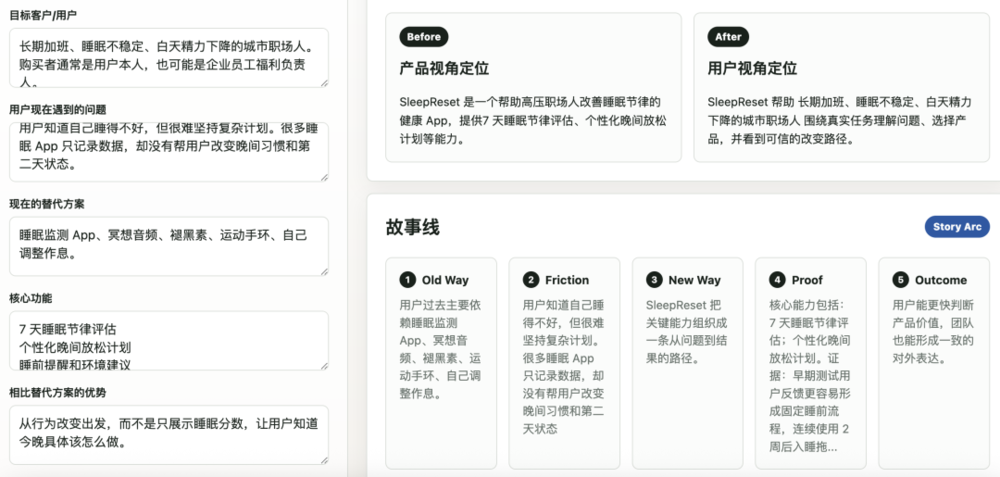Open the Outcome card title

point(941,280)
